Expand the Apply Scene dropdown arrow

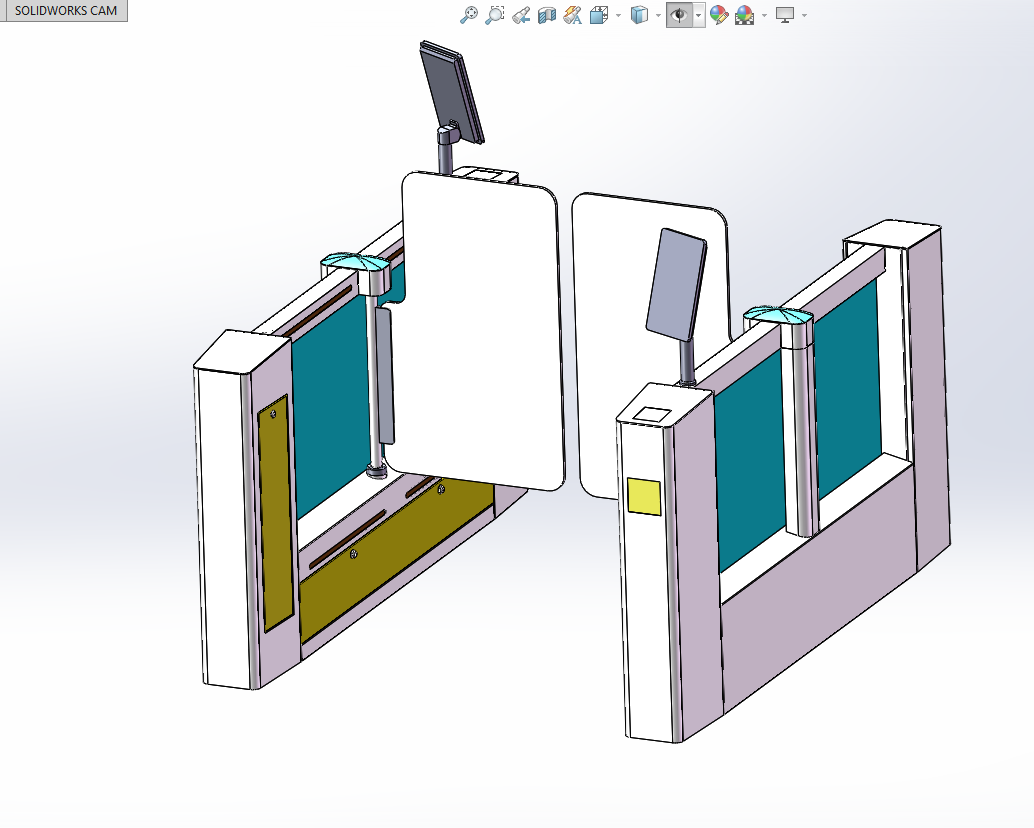click(764, 15)
